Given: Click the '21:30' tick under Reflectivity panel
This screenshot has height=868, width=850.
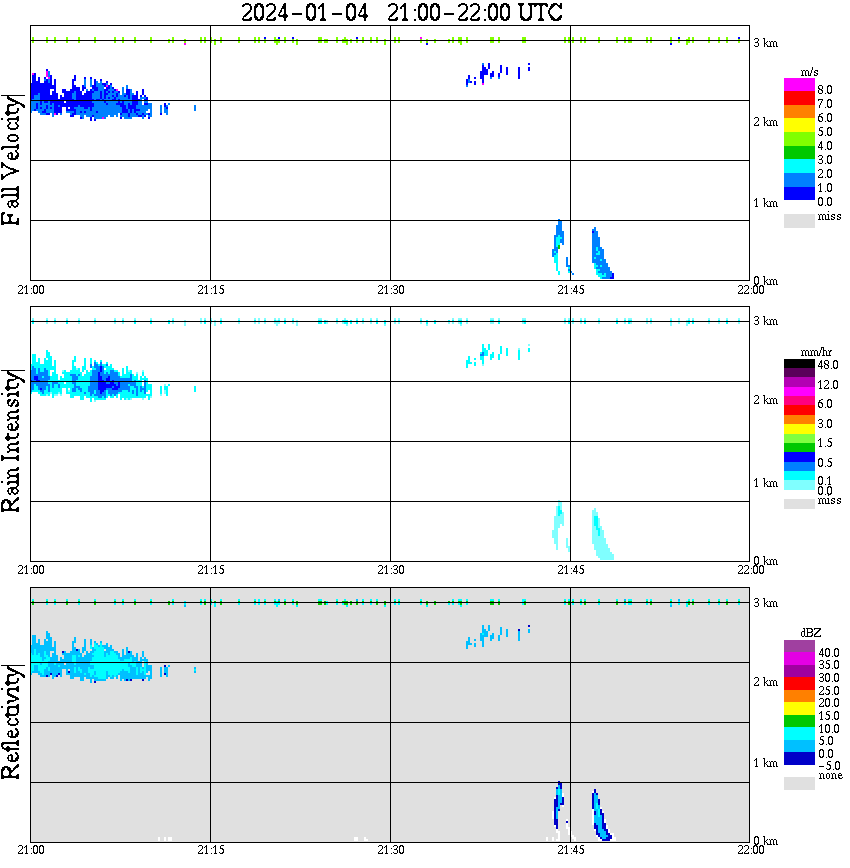Looking at the screenshot, I should click(391, 850).
